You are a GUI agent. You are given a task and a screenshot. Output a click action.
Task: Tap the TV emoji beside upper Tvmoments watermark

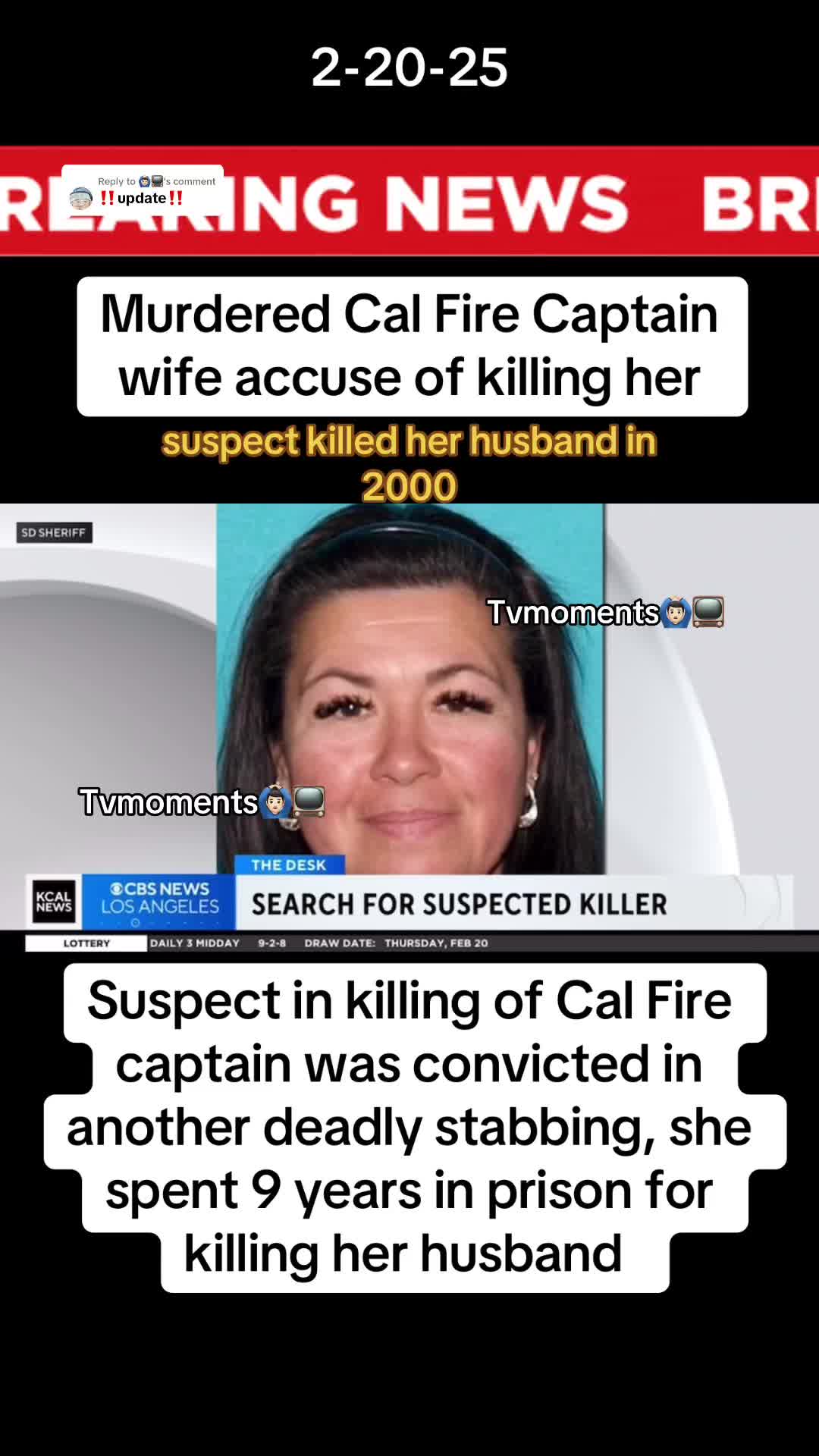click(708, 612)
